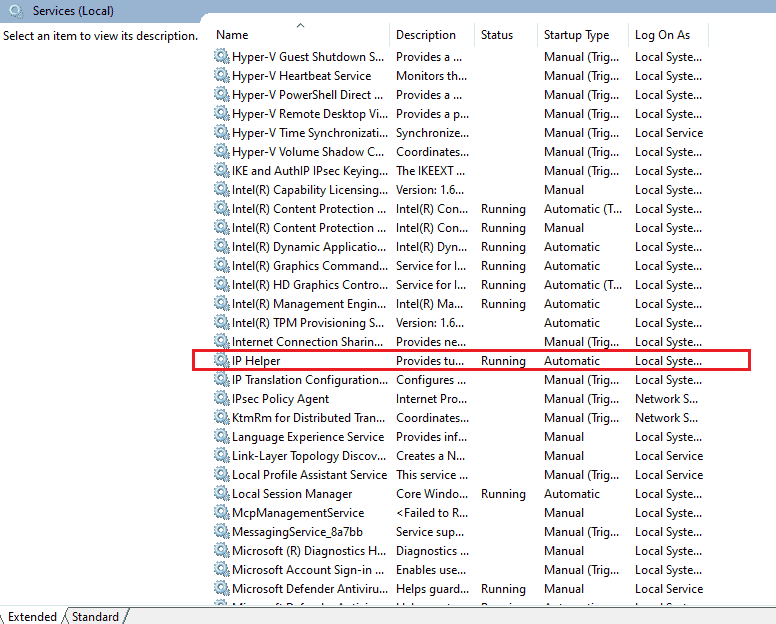Click the IP Translation Configuration gear icon
Viewport: 776px width, 624px height.
click(221, 379)
